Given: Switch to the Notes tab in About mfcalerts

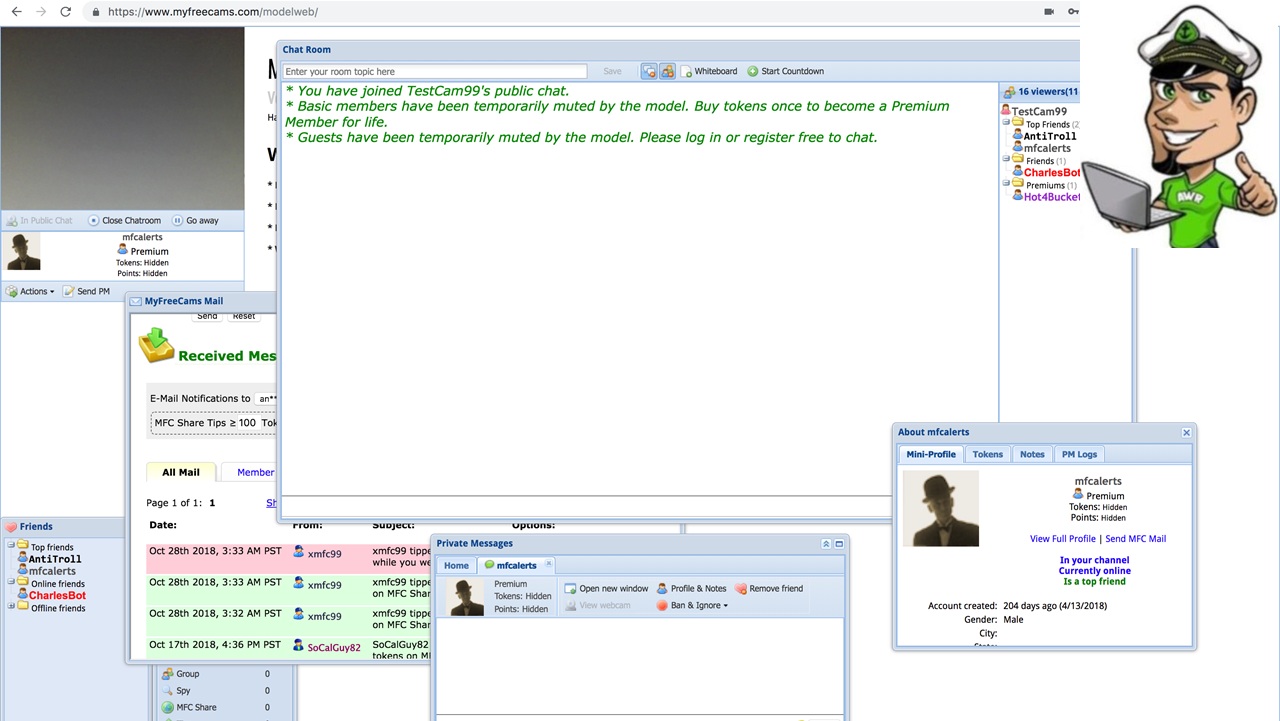Looking at the screenshot, I should 1032,454.
